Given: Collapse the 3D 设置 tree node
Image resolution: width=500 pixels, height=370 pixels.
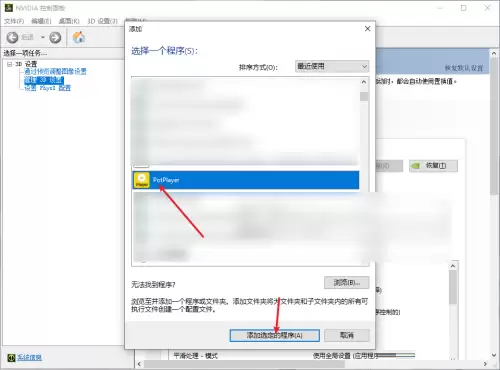Looking at the screenshot, I should pyautogui.click(x=10, y=64).
